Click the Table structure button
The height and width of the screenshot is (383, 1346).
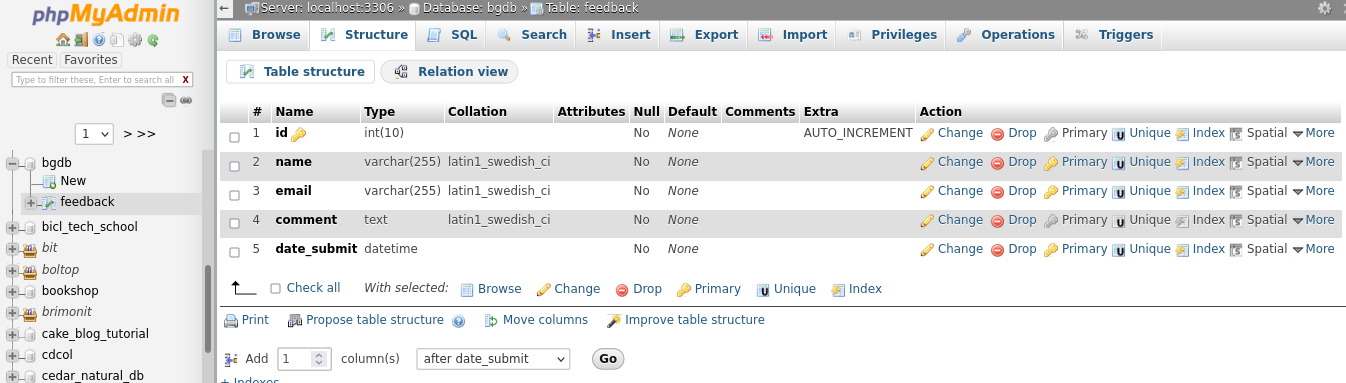point(301,72)
